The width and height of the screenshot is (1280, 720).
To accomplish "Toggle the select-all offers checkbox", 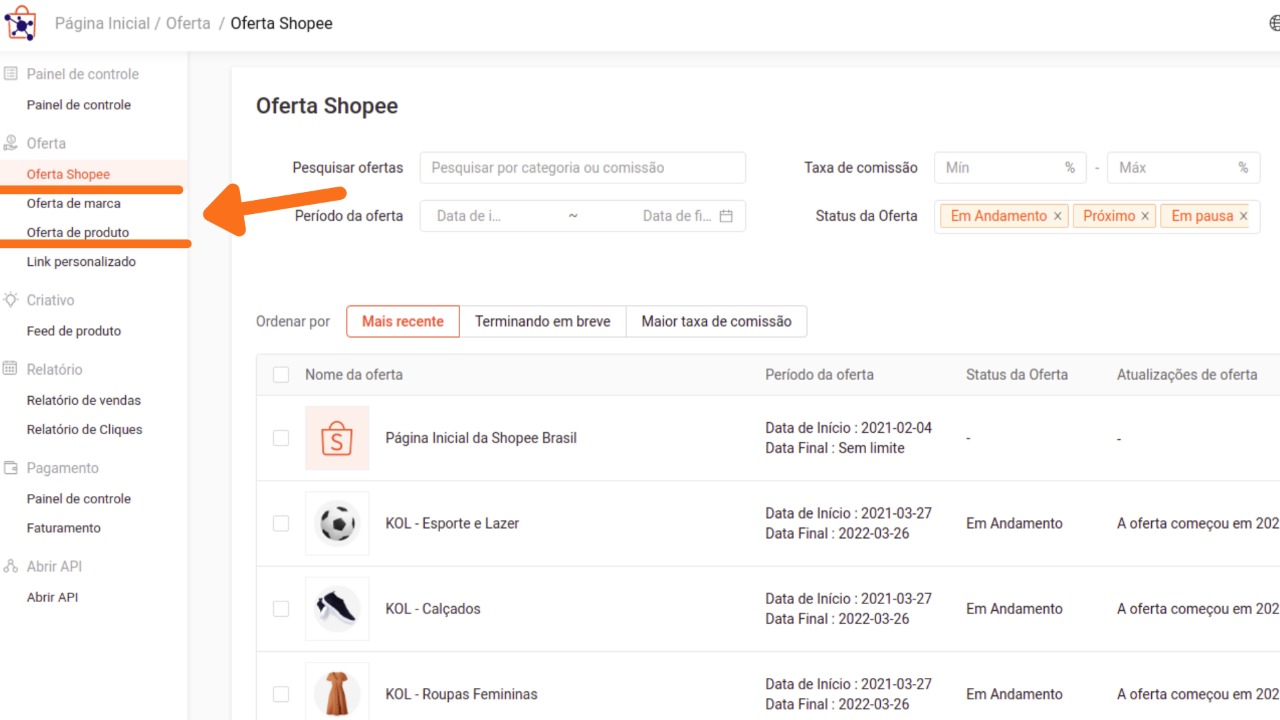I will [x=281, y=375].
